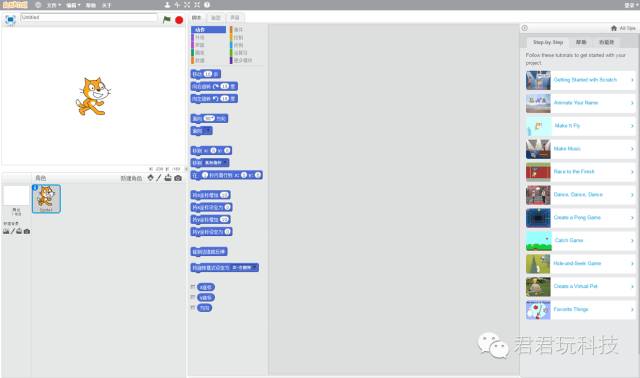The width and height of the screenshot is (640, 378).
Task: Select the 动作 motion category
Action: (x=208, y=29)
